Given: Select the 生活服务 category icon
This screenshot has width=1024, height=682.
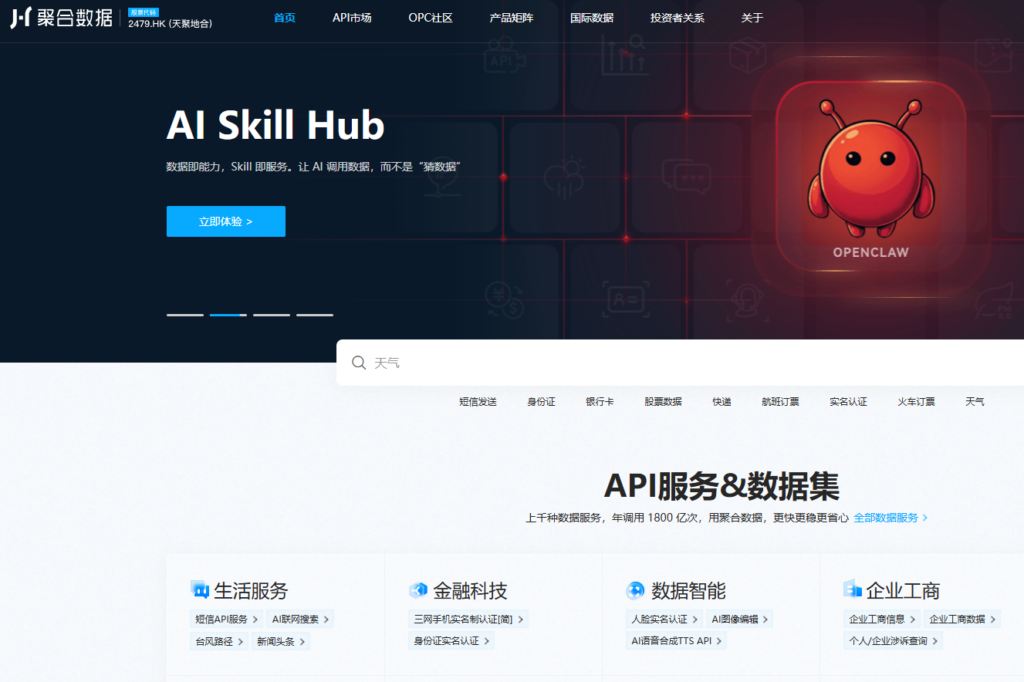Looking at the screenshot, I should 198,590.
